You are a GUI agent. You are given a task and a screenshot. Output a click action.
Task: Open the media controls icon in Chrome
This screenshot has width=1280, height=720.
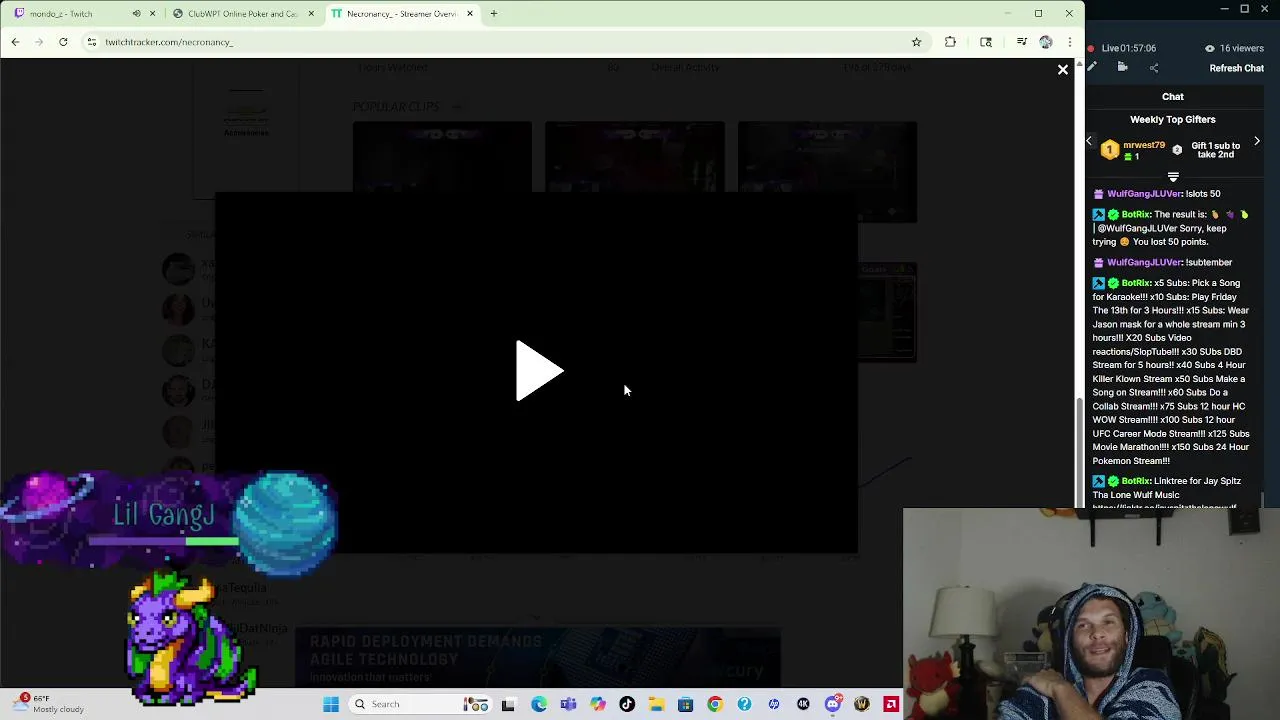1021,42
